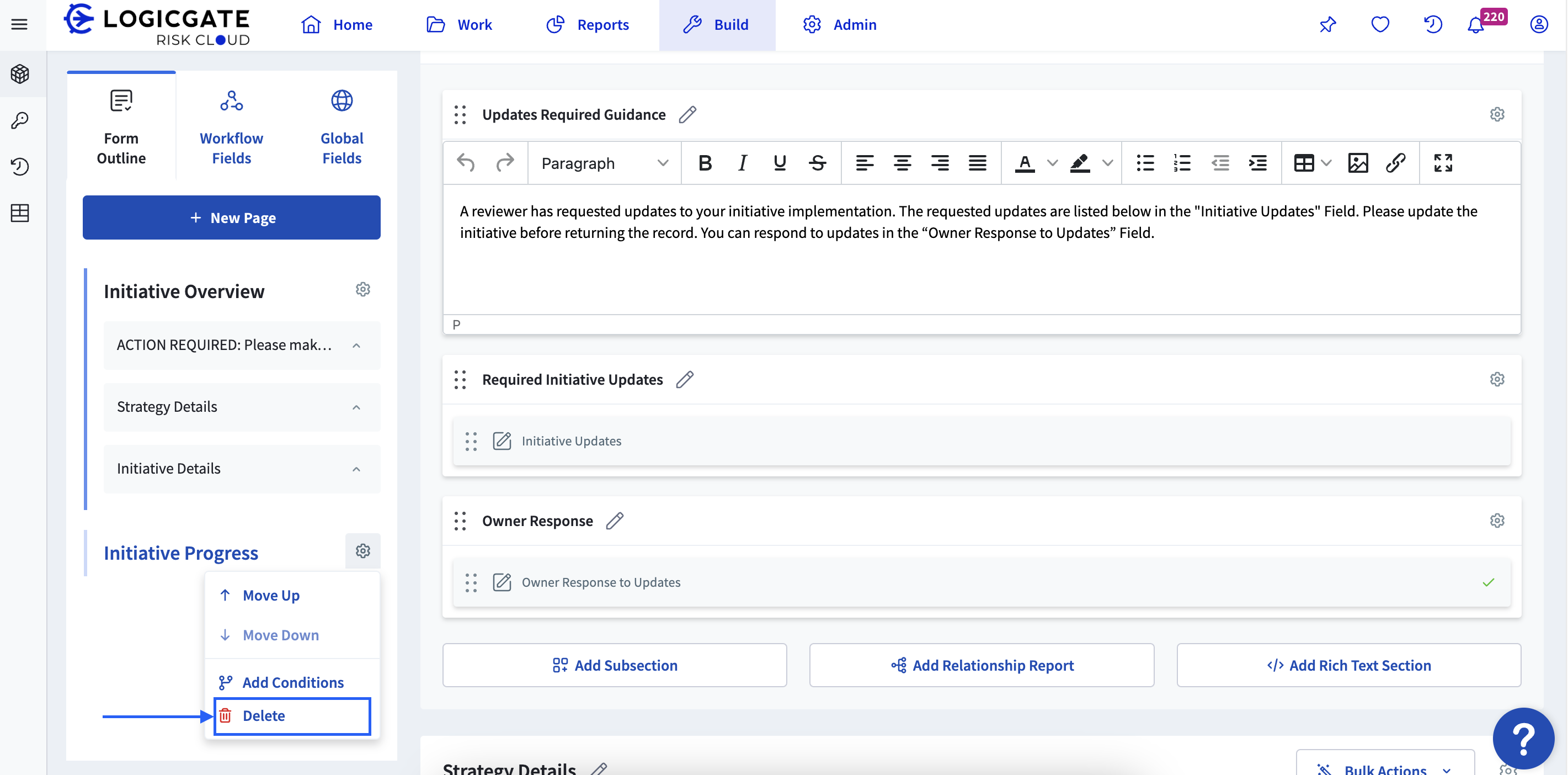Align text right
The height and width of the screenshot is (775, 1568).
pos(940,162)
